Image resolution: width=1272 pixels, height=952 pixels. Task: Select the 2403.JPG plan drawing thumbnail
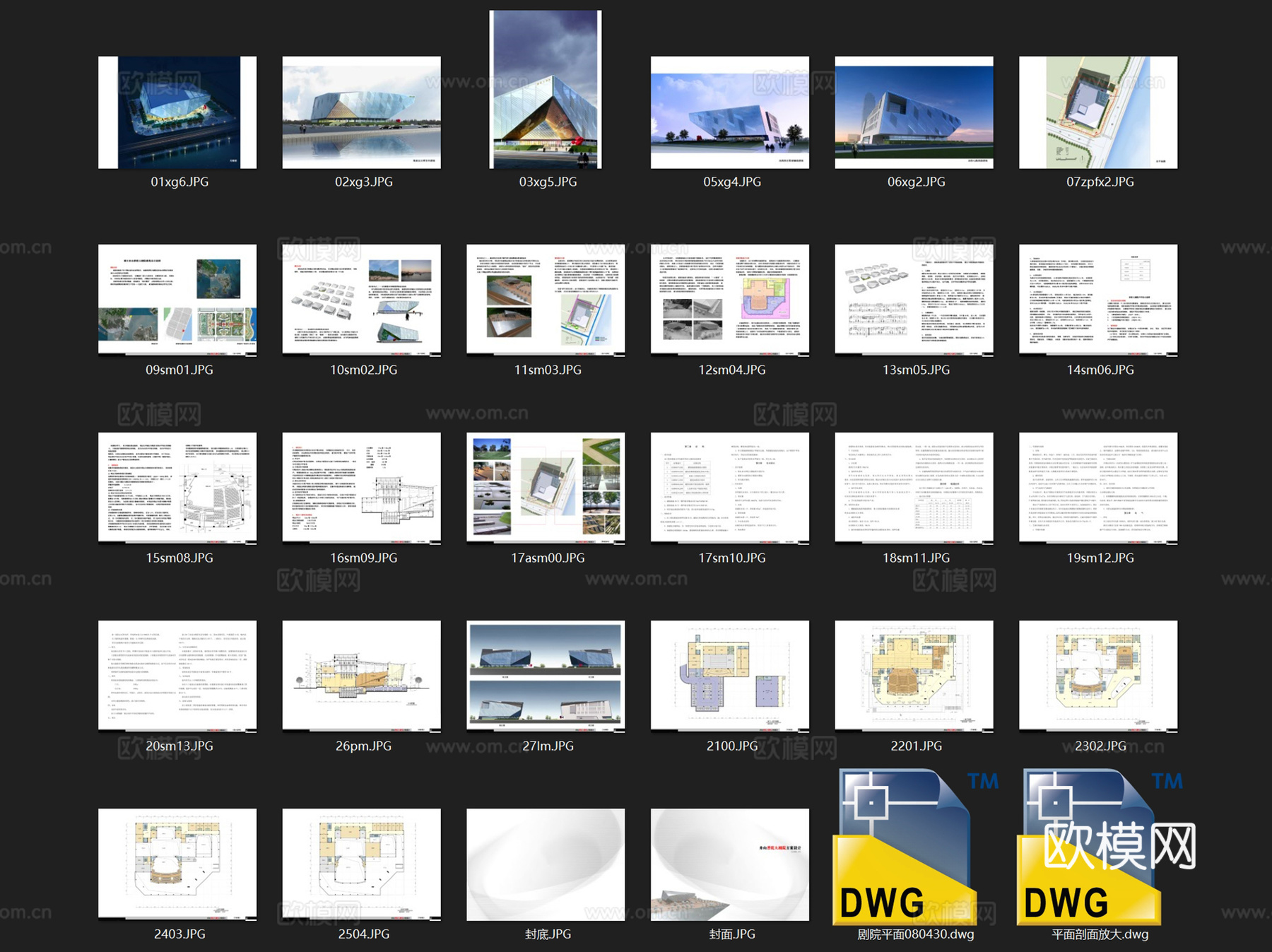180,864
